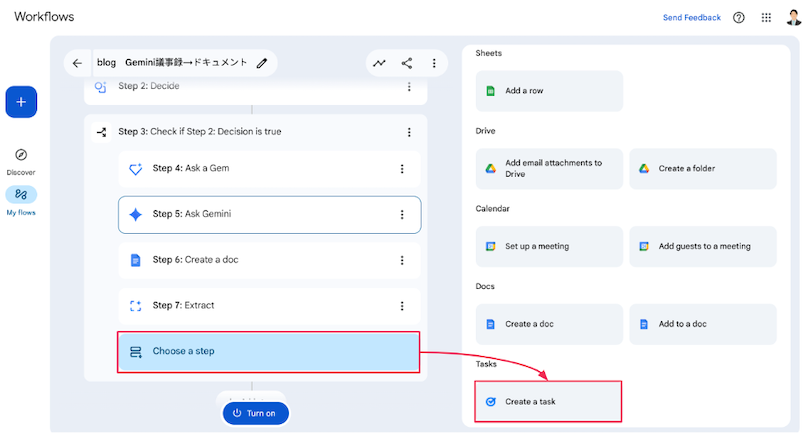Image resolution: width=804 pixels, height=434 pixels.
Task: Click the Step 3 branch condition icon
Action: click(101, 132)
